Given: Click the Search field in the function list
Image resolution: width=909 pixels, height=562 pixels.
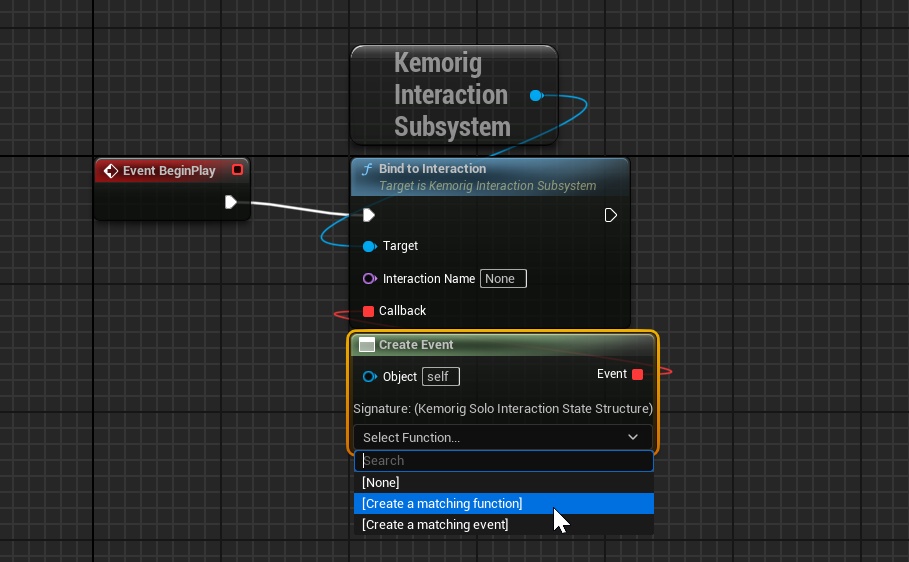Looking at the screenshot, I should tap(504, 461).
